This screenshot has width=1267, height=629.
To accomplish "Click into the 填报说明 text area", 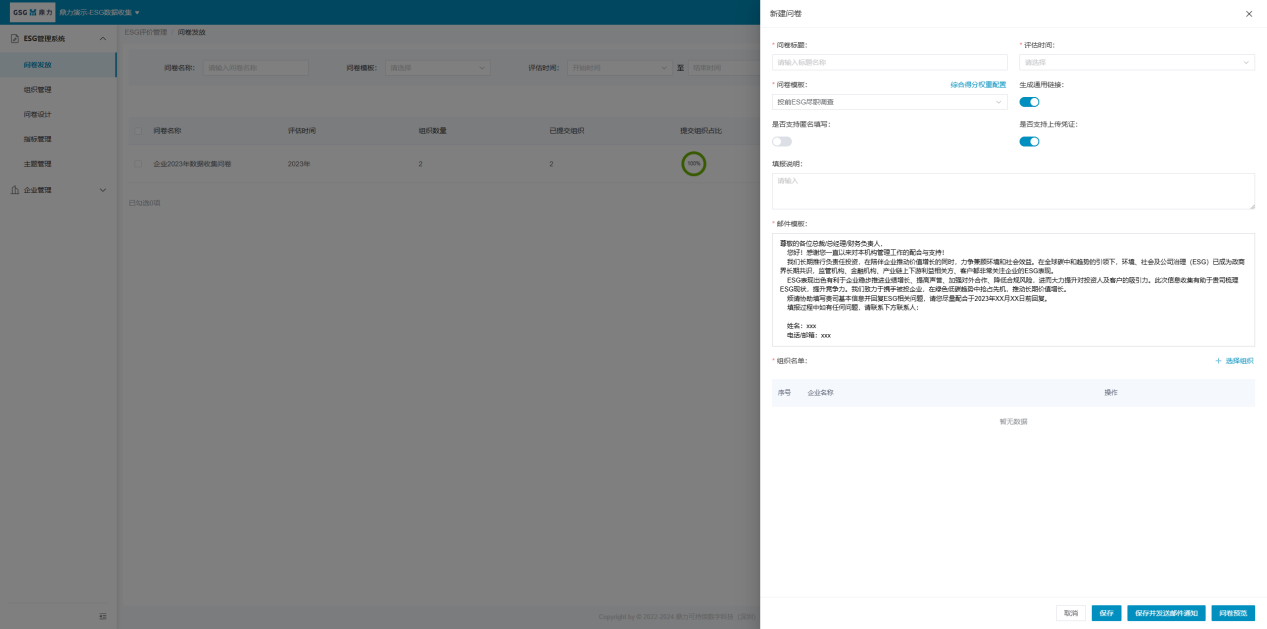I will [x=1012, y=191].
